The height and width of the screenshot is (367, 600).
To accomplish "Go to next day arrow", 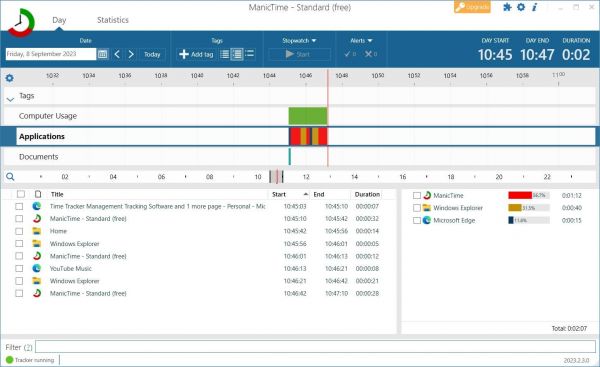I will pyautogui.click(x=131, y=54).
